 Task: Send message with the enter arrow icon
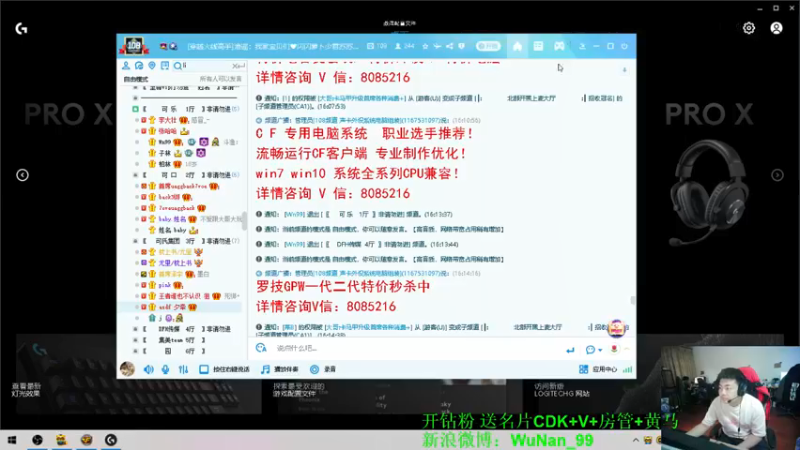570,350
